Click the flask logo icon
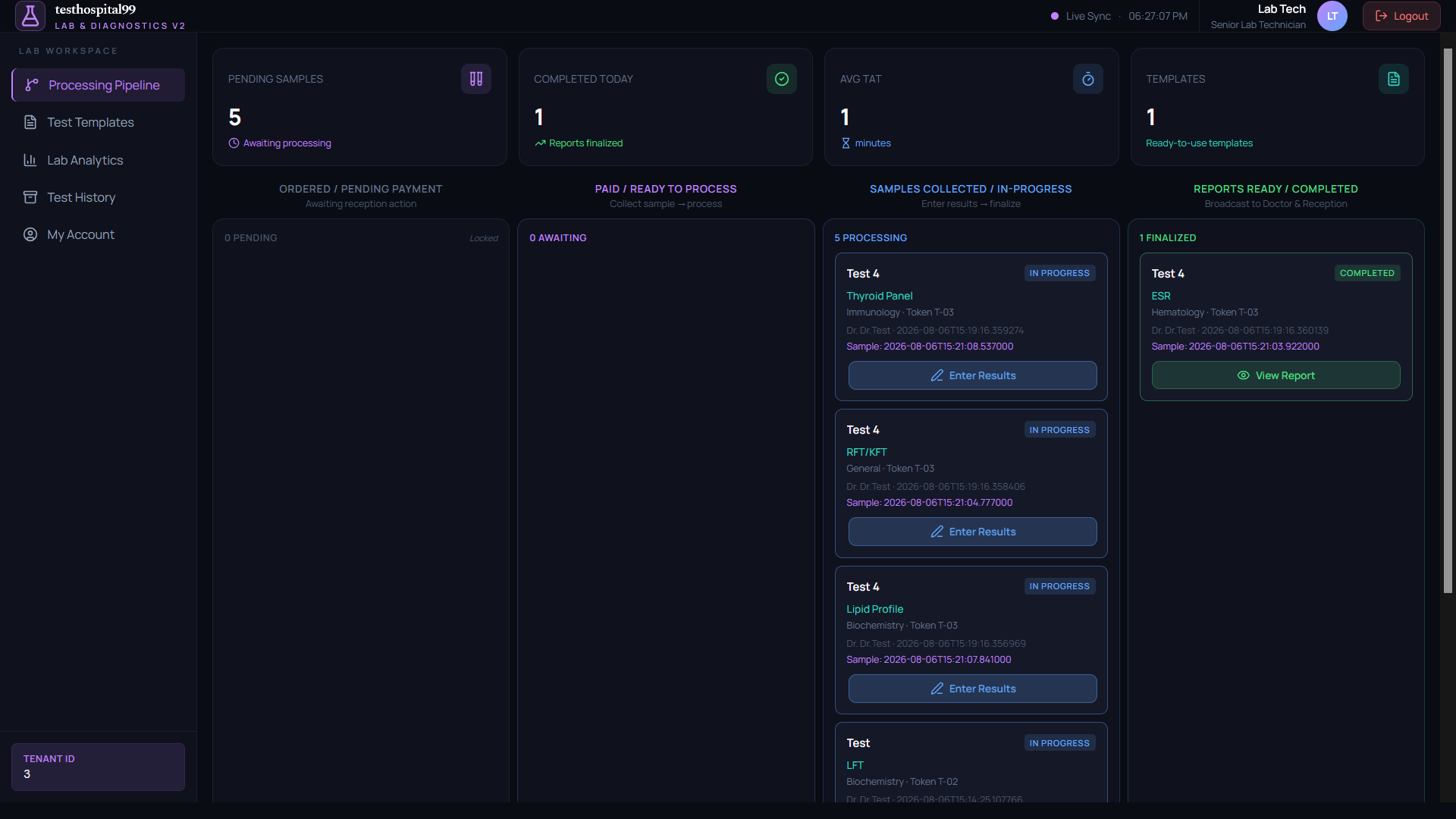 coord(30,16)
